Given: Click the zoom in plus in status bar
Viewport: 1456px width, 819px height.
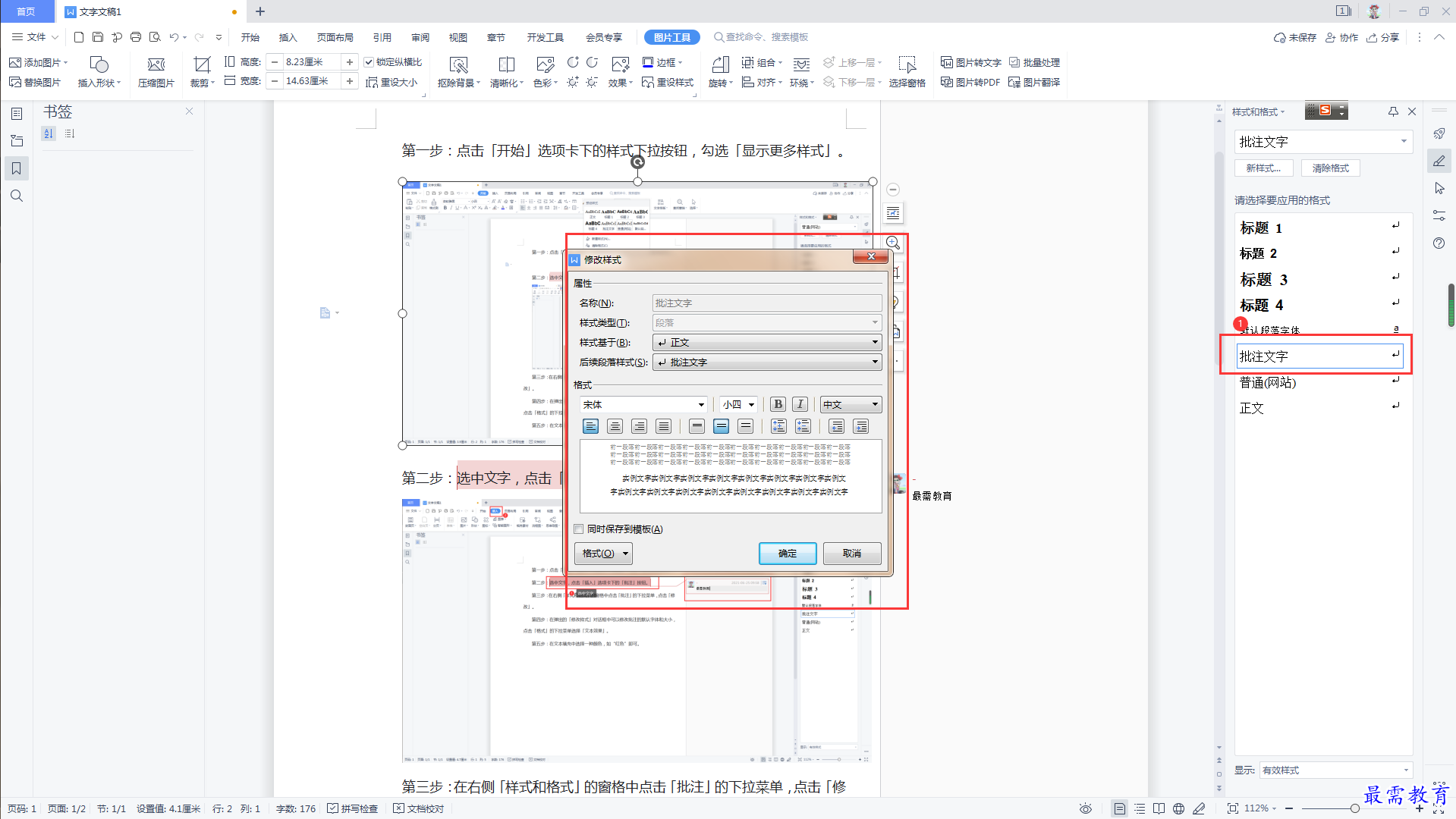Looking at the screenshot, I should pyautogui.click(x=1420, y=808).
